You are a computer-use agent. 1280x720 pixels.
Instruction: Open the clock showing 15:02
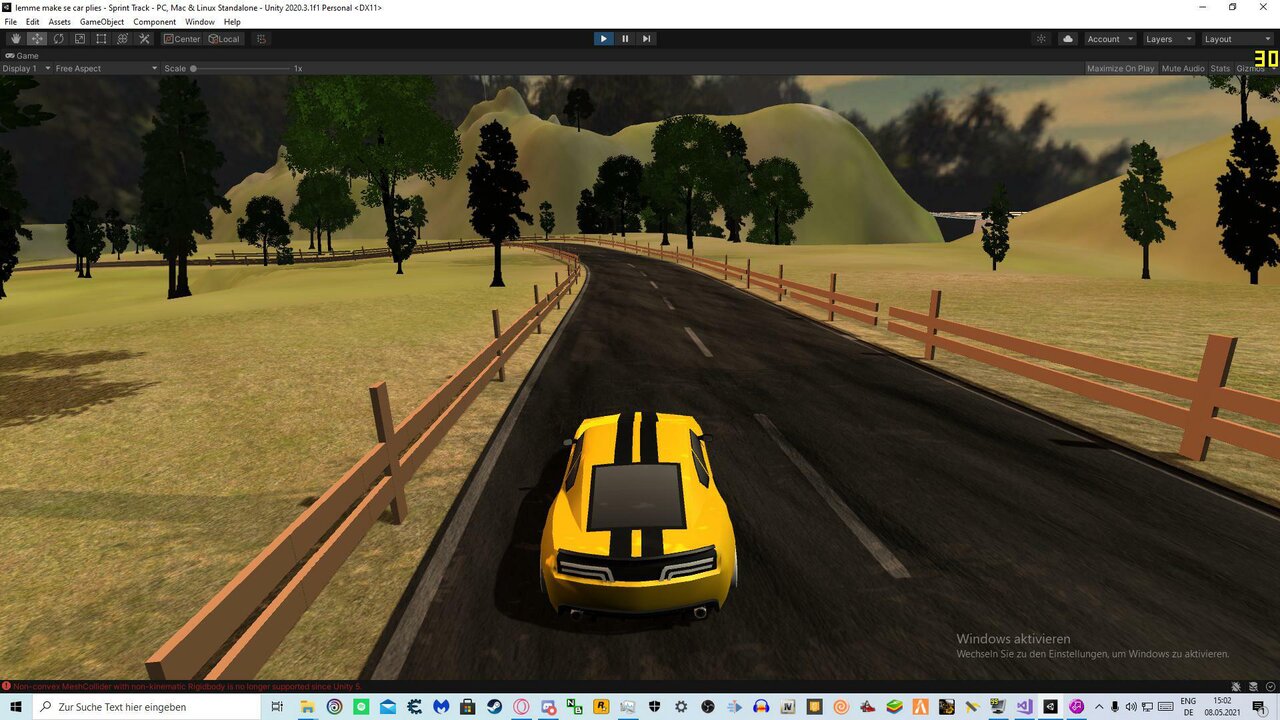point(1222,707)
